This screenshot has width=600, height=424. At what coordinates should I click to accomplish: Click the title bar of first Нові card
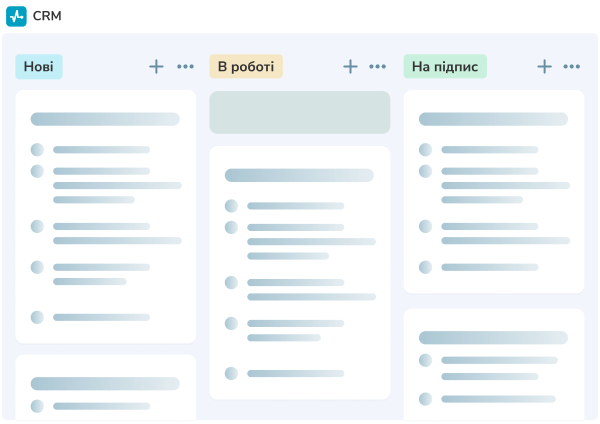click(x=105, y=119)
